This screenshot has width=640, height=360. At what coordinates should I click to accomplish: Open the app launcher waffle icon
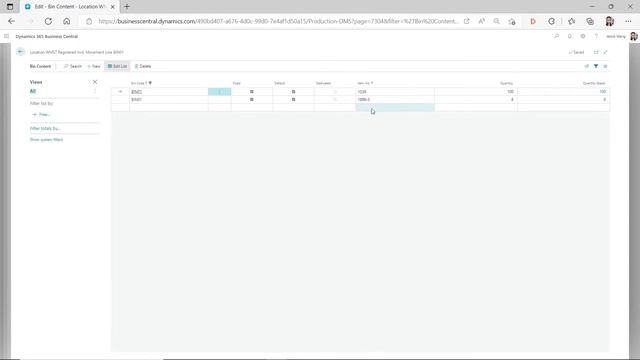click(x=7, y=36)
